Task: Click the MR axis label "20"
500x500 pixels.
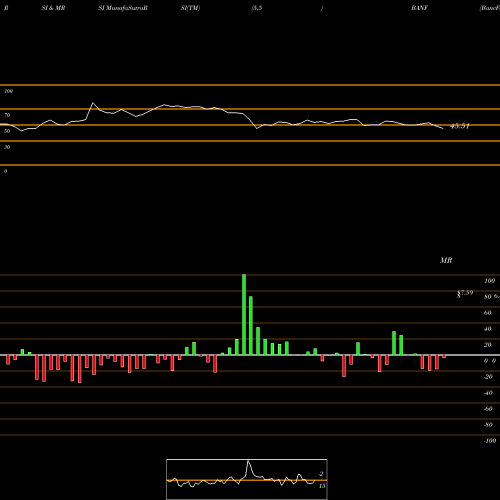Action: tap(487, 345)
